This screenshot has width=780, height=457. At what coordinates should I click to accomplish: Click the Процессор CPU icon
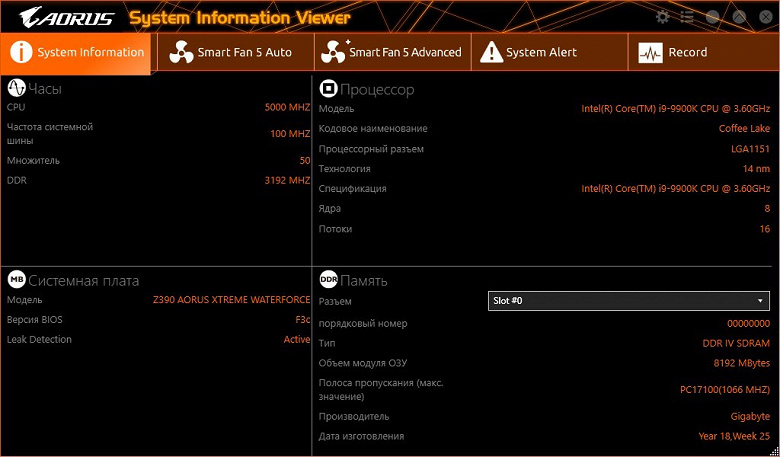[328, 89]
